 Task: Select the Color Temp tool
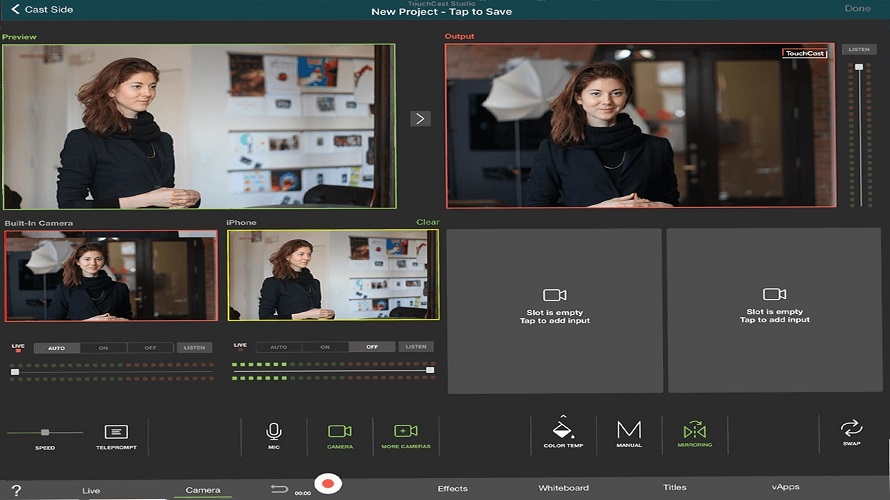point(563,431)
